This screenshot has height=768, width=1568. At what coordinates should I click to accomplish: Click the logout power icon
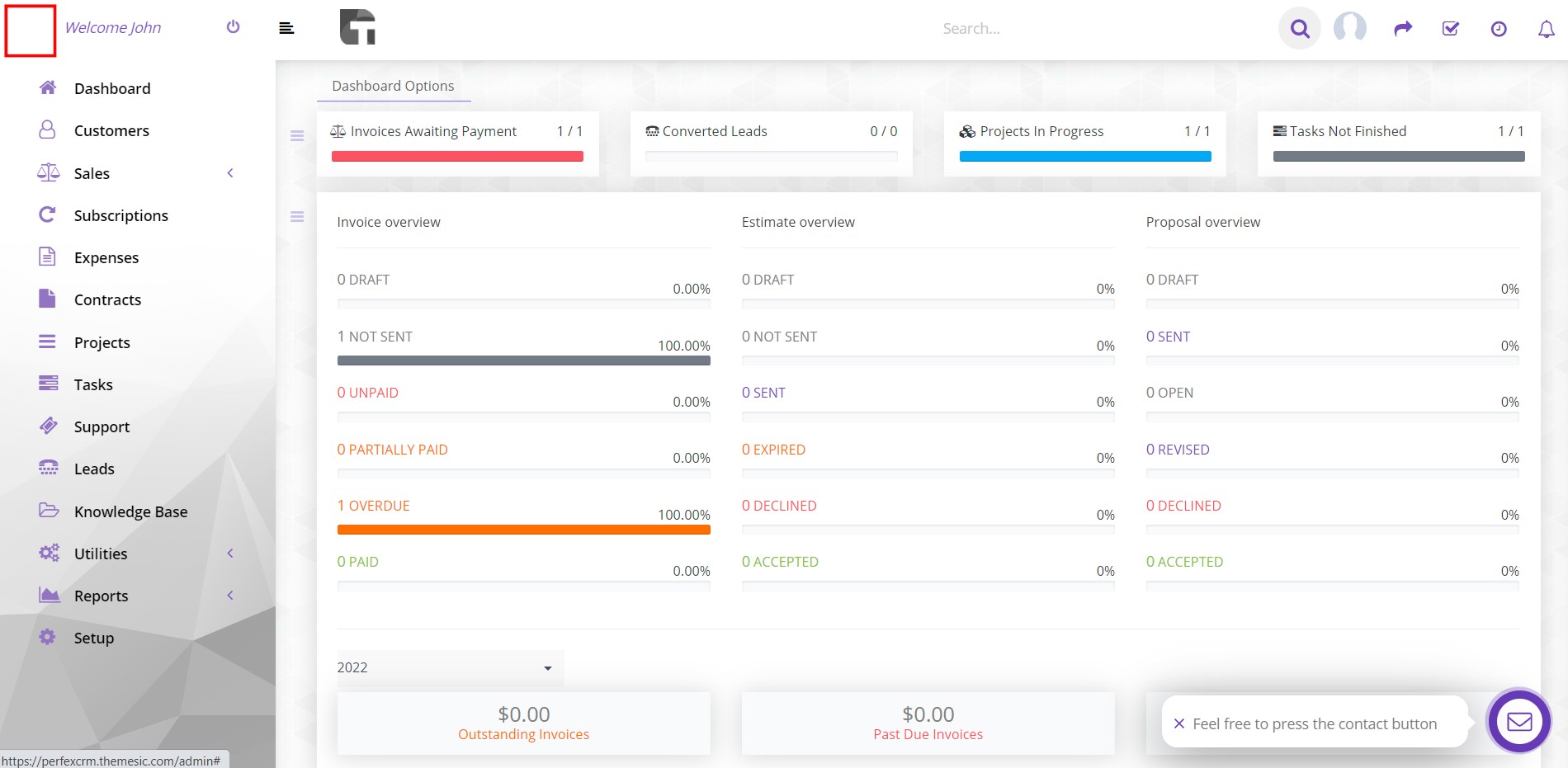[x=233, y=27]
